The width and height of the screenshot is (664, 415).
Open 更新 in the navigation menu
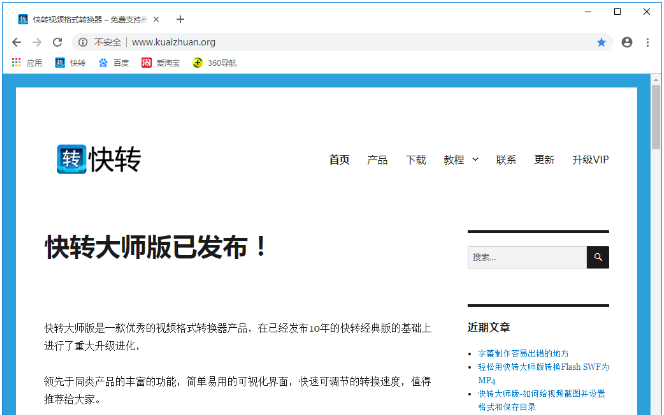[x=544, y=160]
